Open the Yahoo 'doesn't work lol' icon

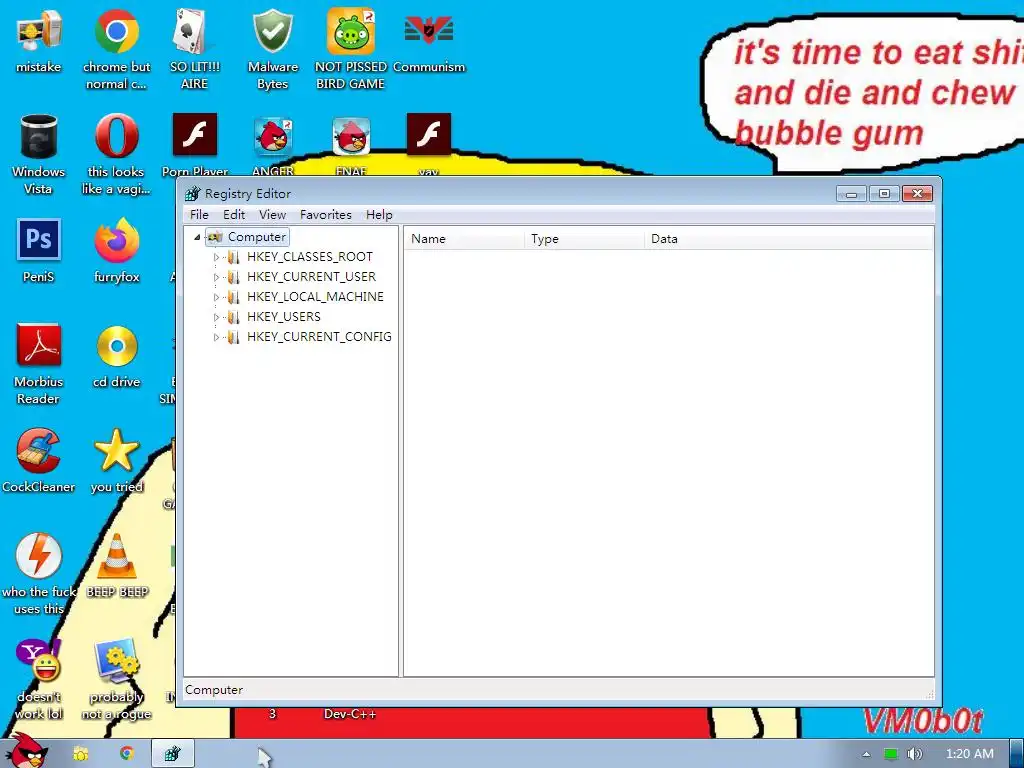[x=39, y=679]
